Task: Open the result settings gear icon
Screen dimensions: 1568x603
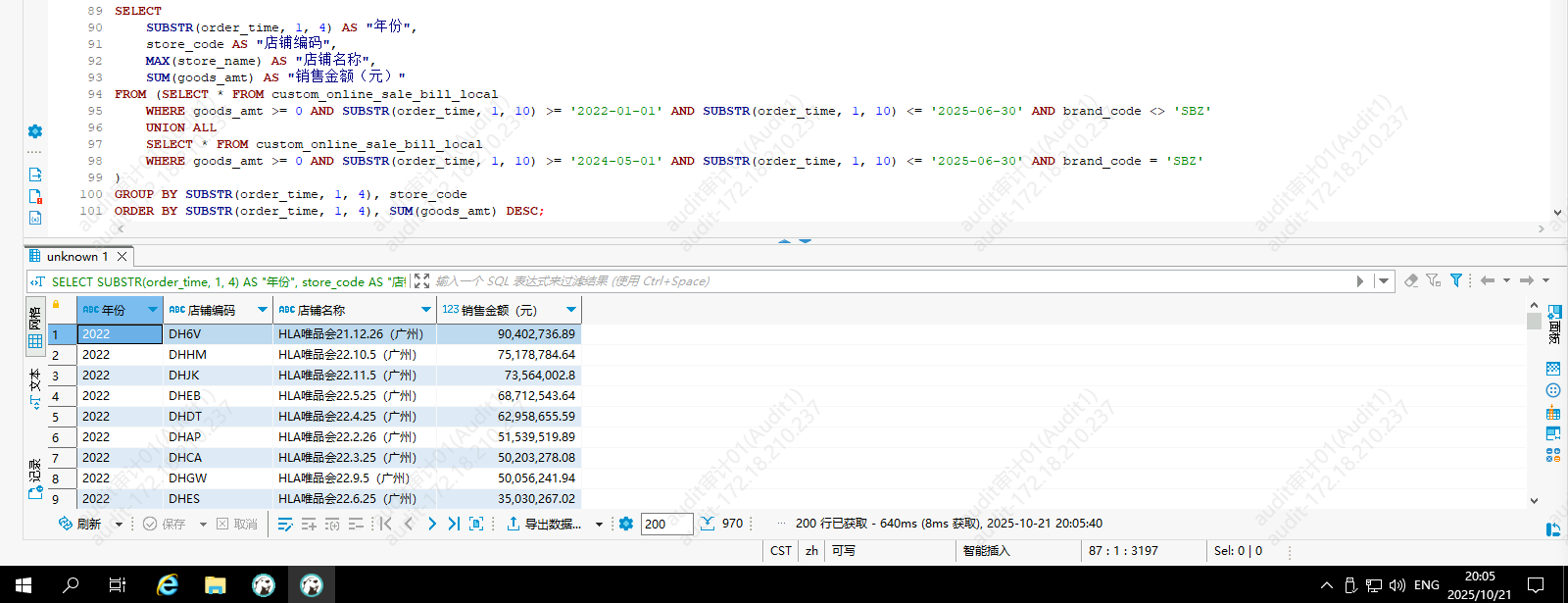Action: point(626,524)
